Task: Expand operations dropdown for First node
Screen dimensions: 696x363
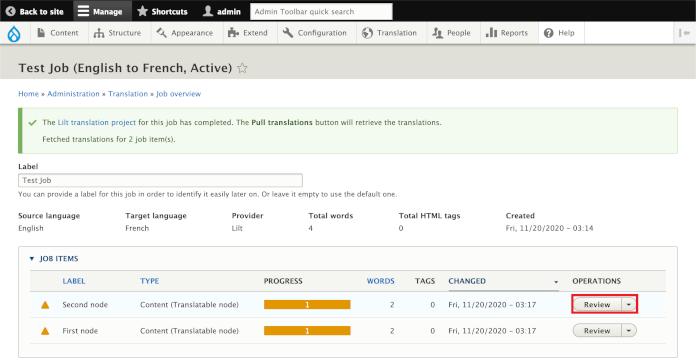Action: (x=629, y=331)
